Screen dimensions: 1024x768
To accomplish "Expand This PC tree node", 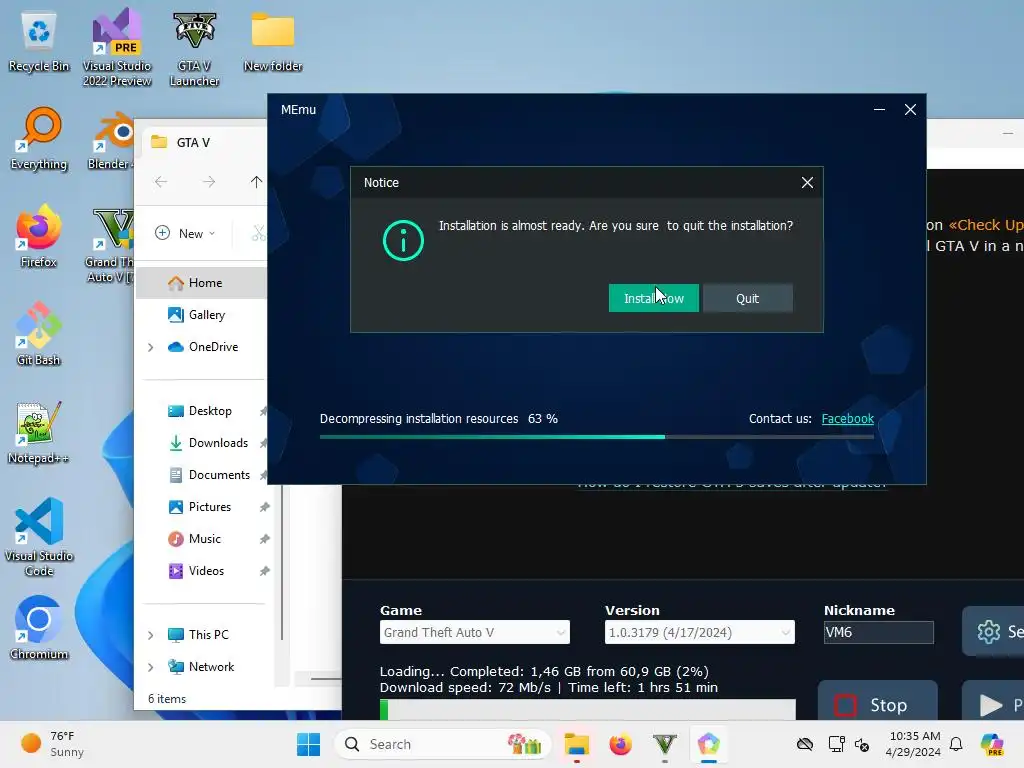I will click(151, 635).
